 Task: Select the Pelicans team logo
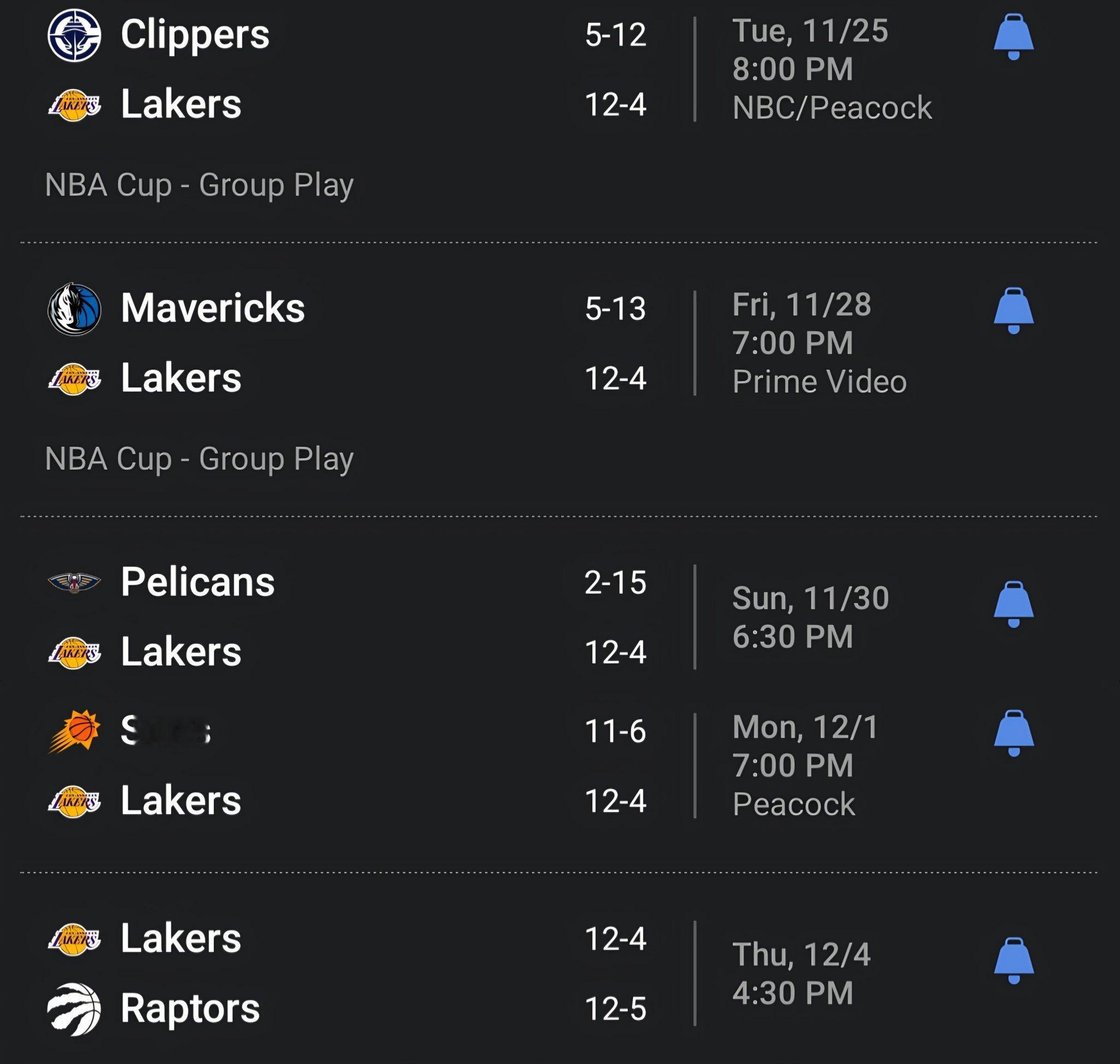pyautogui.click(x=74, y=582)
